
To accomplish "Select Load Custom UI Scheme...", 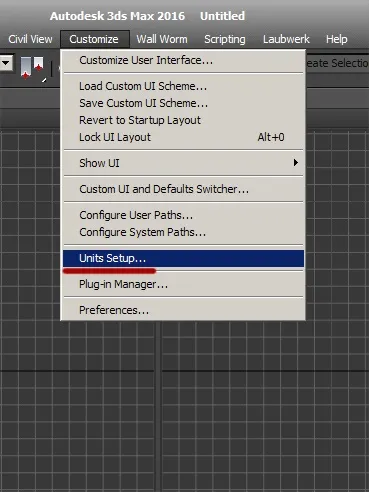I will pyautogui.click(x=183, y=86).
